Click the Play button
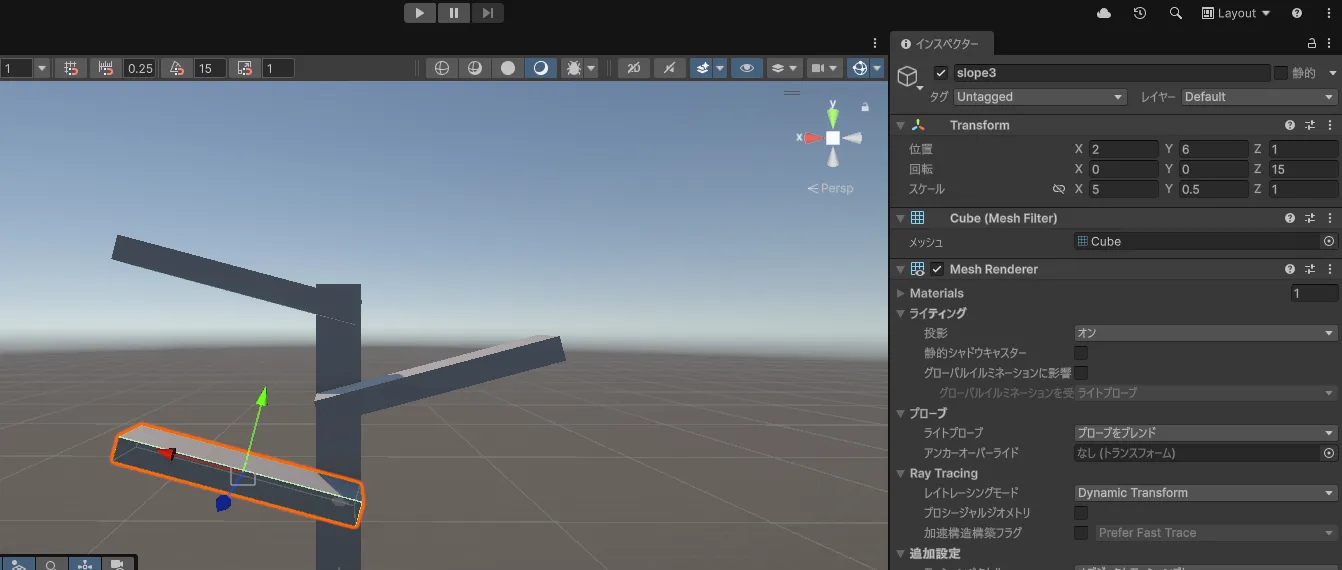The image size is (1342, 570). point(420,13)
